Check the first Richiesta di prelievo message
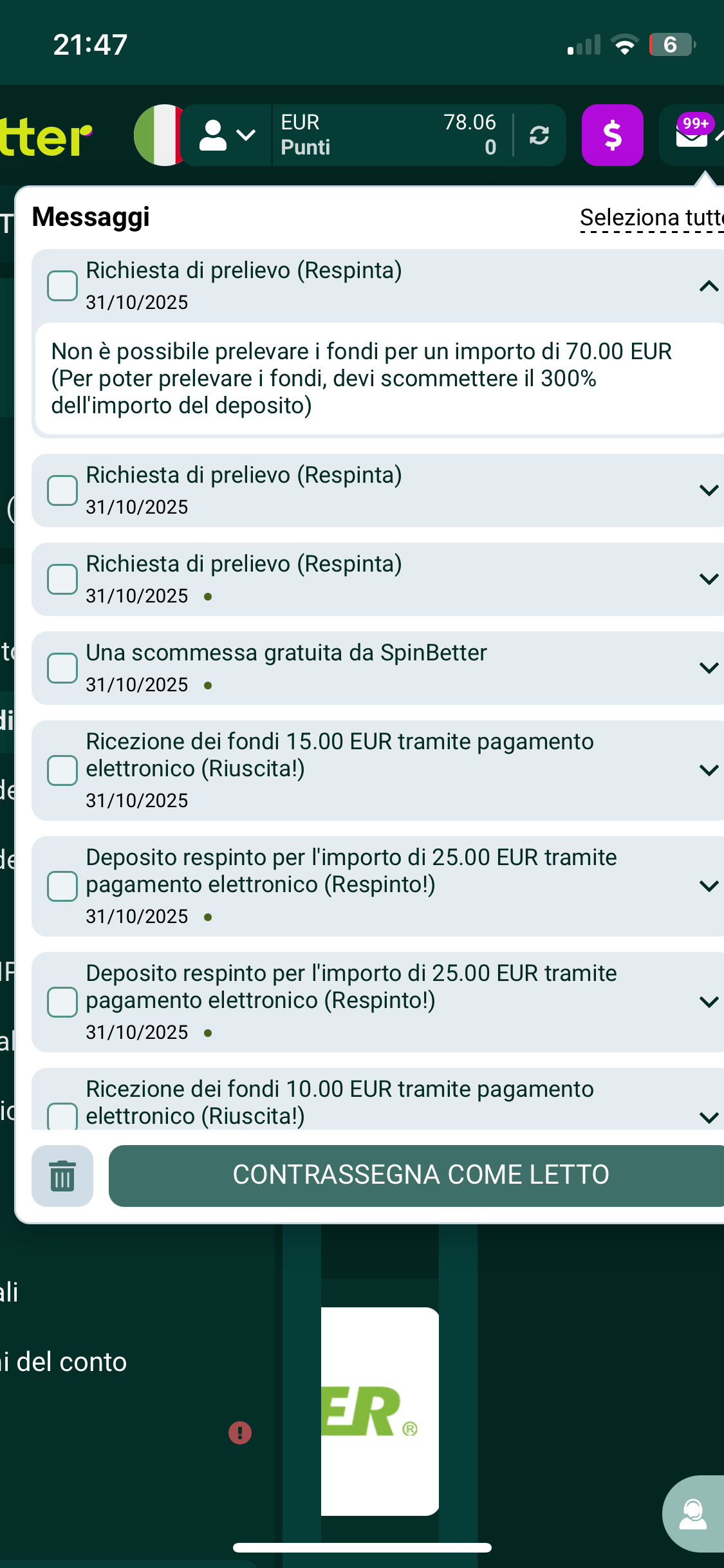 62,286
